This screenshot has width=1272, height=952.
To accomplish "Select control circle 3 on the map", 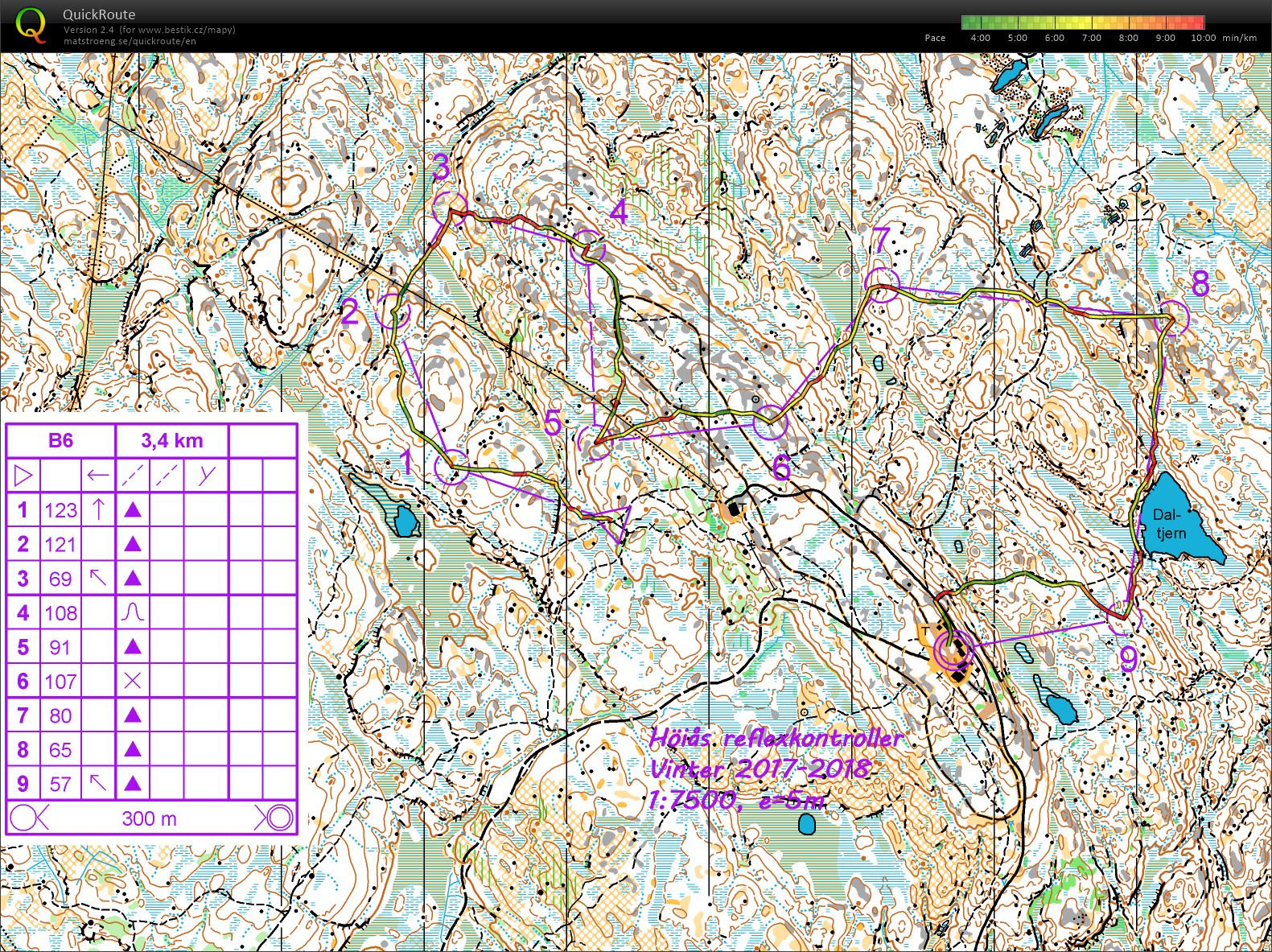I will (450, 208).
